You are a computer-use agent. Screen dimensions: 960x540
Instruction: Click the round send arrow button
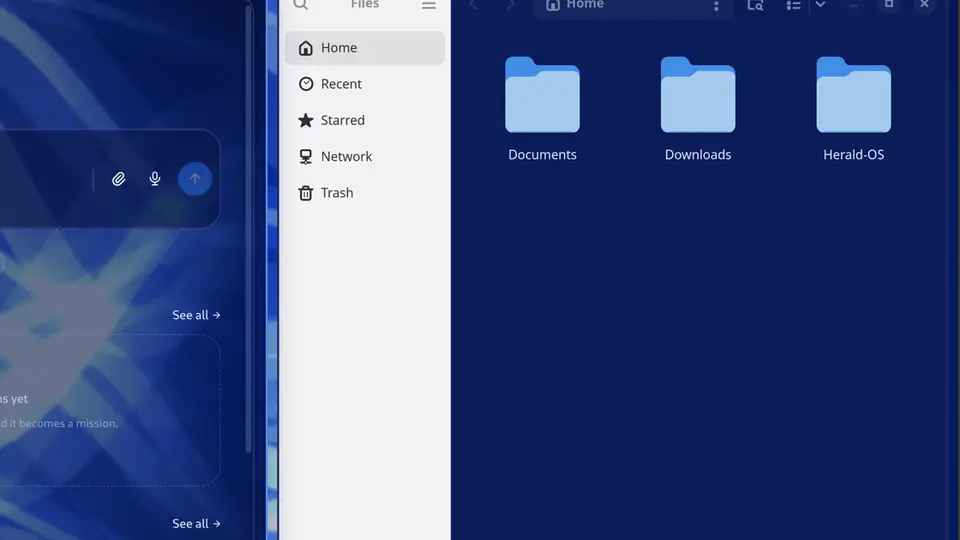click(x=195, y=179)
